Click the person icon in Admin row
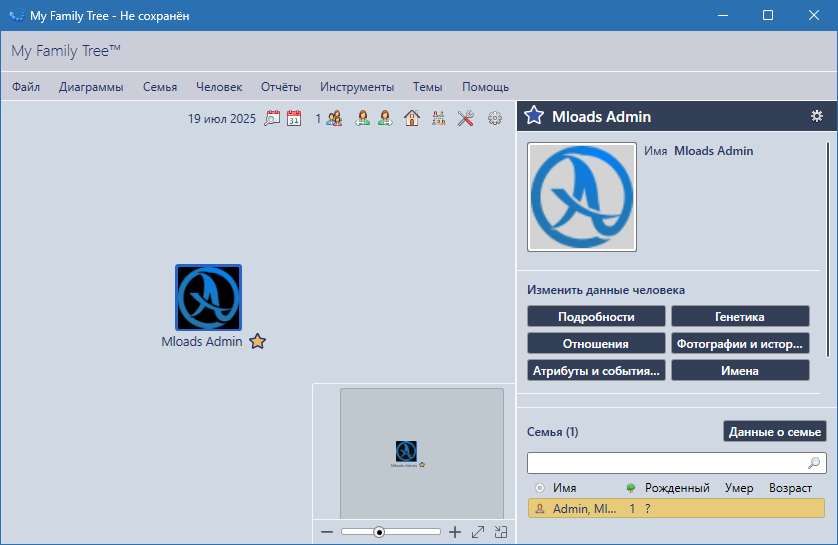 [x=540, y=509]
